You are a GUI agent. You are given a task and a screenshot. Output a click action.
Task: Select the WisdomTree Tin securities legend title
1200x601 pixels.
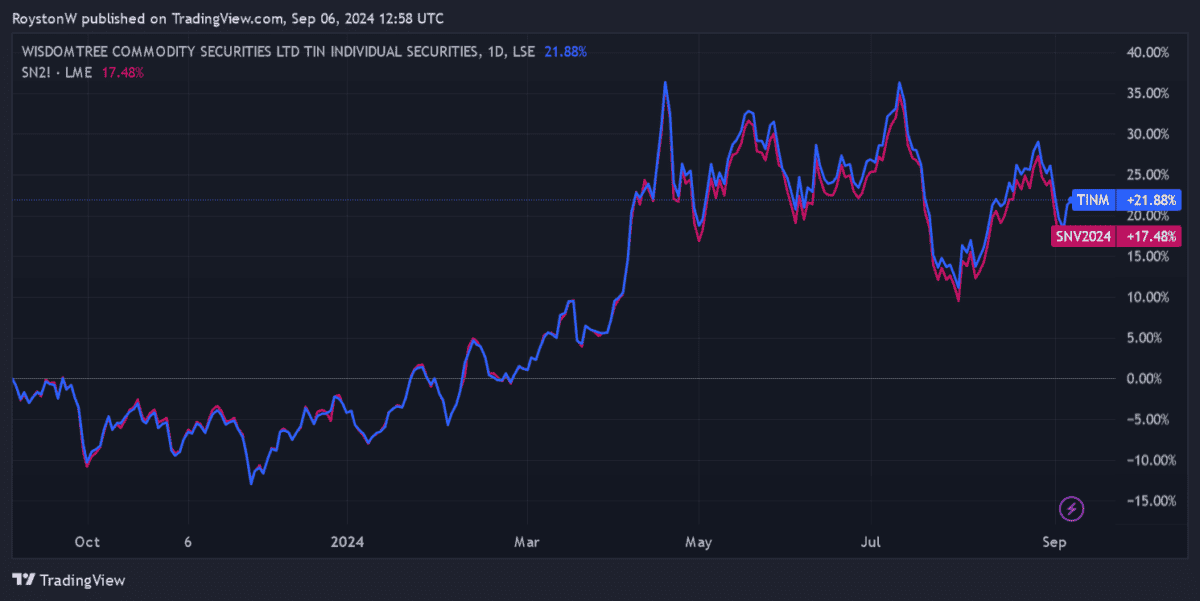pyautogui.click(x=248, y=52)
